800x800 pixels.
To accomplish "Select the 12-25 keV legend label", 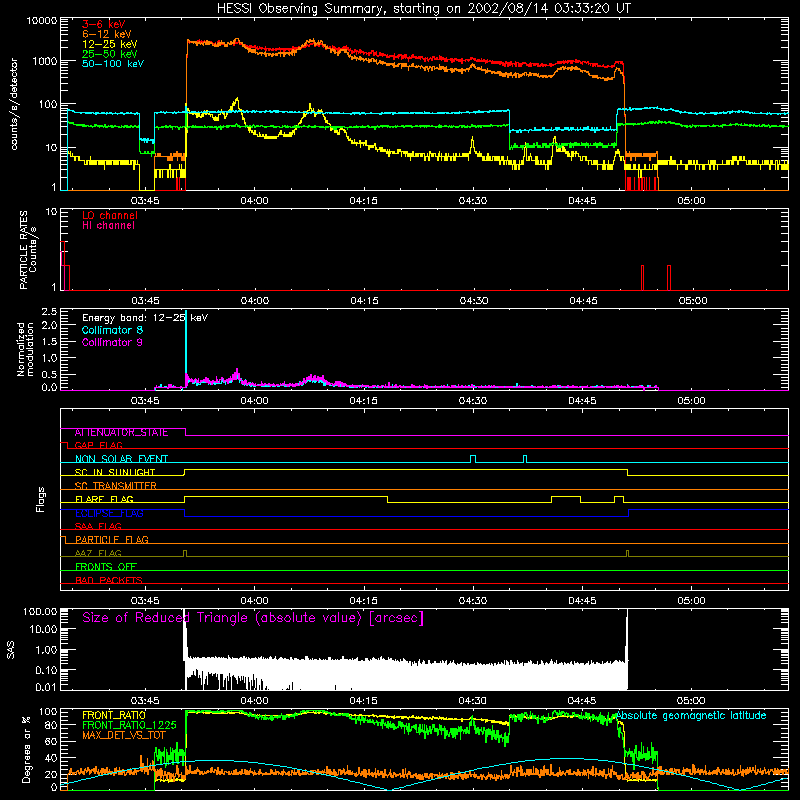I will pos(110,44).
